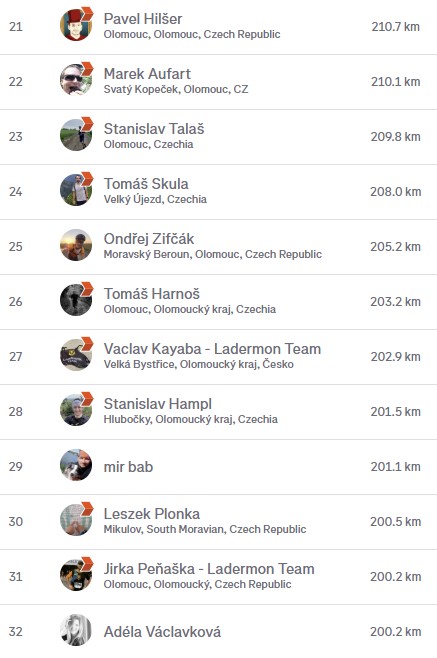Click the Leszek Plonka name link
The width and height of the screenshot is (437, 658).
click(x=152, y=514)
